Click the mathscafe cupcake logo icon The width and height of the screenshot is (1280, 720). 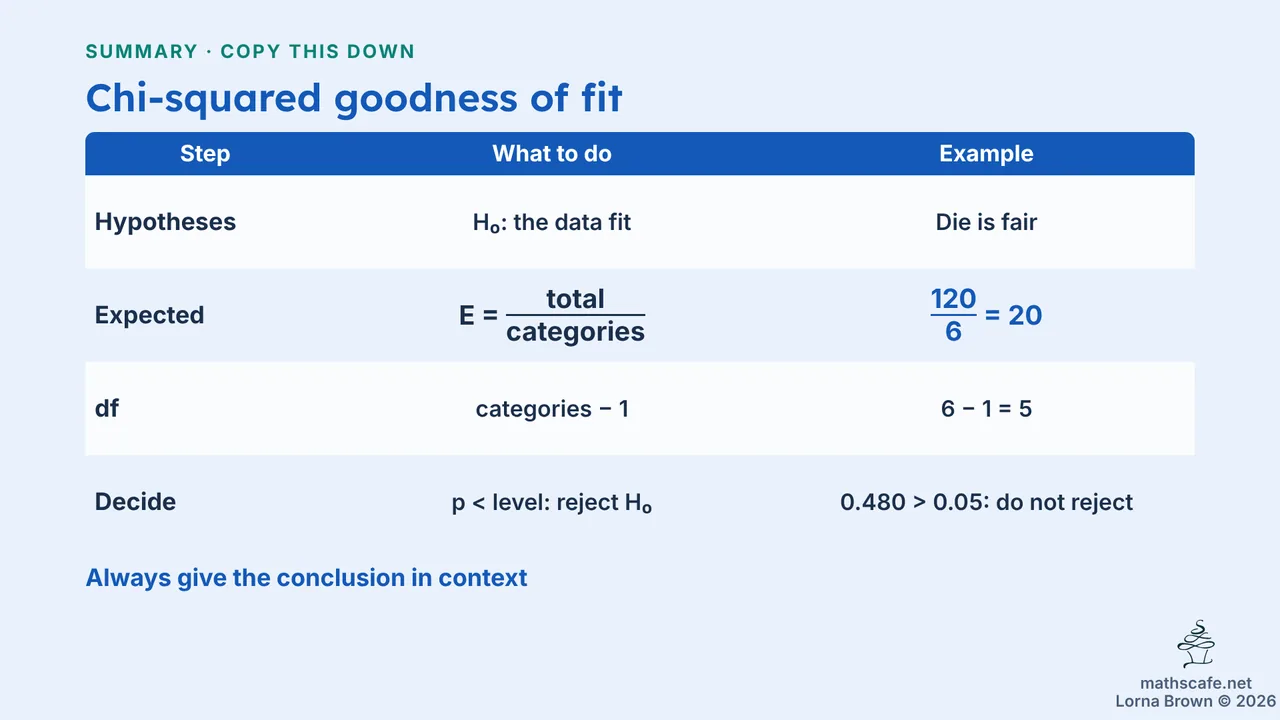1196,645
